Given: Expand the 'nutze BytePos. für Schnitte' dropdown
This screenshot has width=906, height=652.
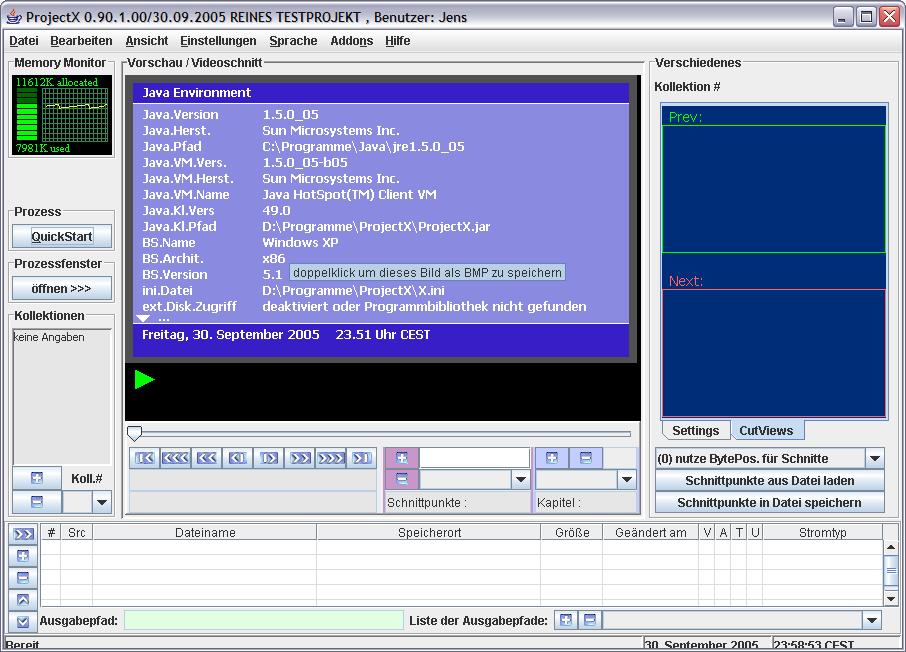Looking at the screenshot, I should coord(874,458).
